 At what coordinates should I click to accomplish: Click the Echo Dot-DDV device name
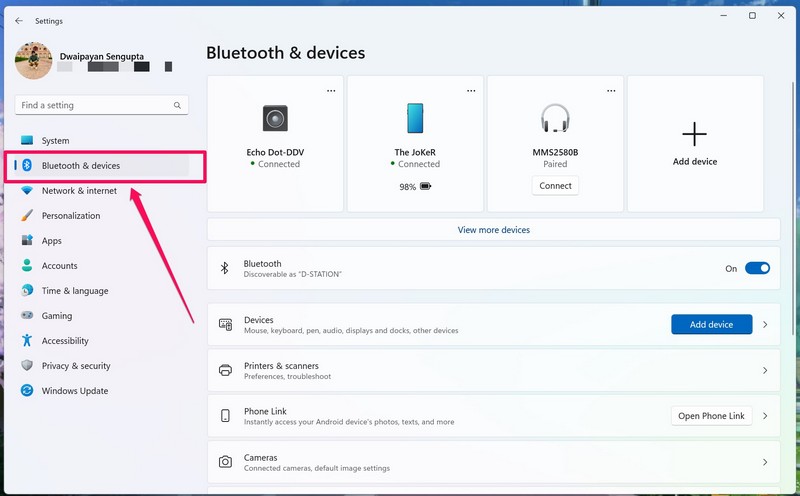click(275, 152)
